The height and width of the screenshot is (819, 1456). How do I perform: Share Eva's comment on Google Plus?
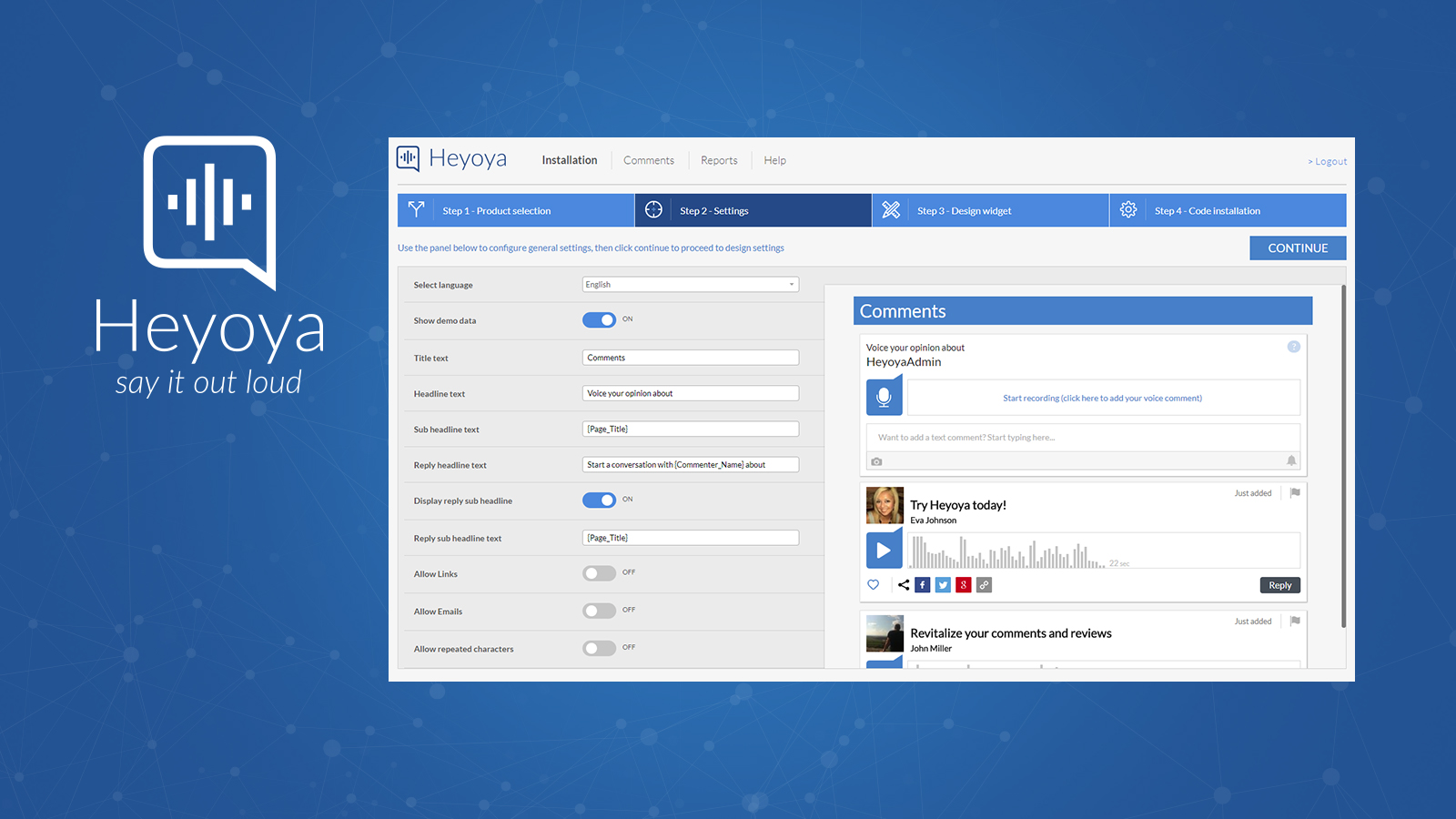[964, 585]
